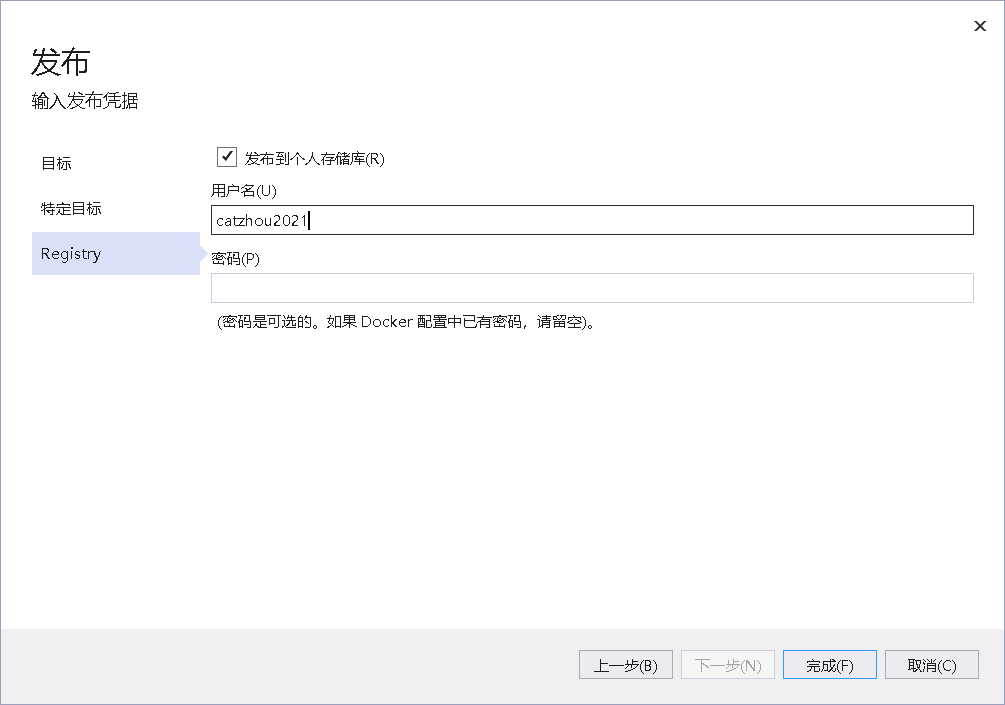Click the arrow notch right of Registry
This screenshot has width=1005, height=705.
point(204,254)
